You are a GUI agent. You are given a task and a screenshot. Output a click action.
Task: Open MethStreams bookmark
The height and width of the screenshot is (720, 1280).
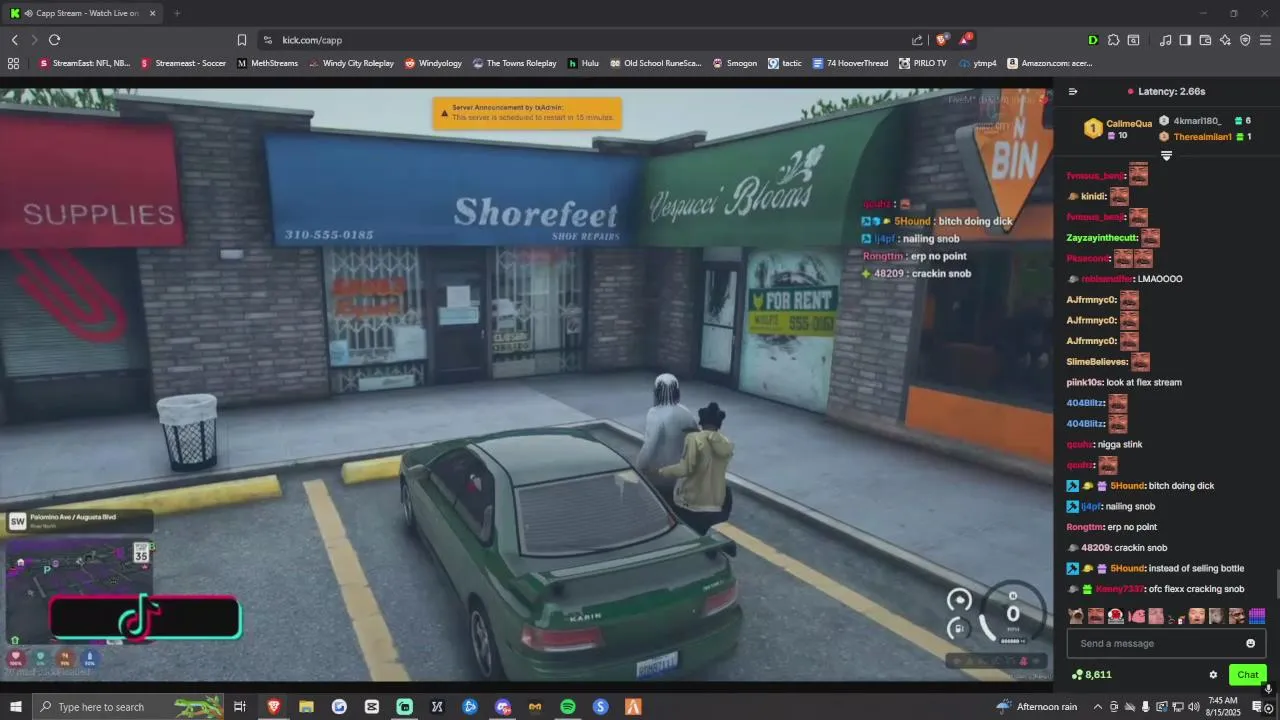(x=268, y=63)
